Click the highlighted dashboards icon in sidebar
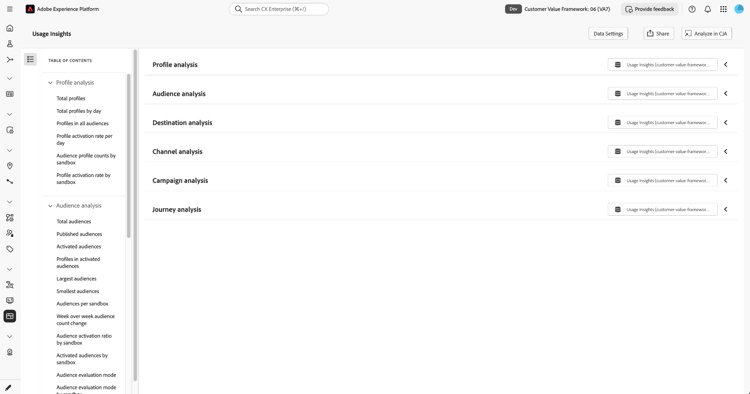This screenshot has width=750, height=394. pos(10,316)
